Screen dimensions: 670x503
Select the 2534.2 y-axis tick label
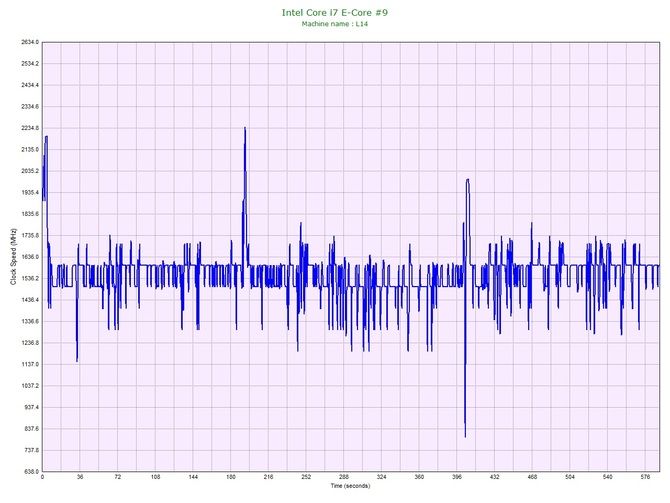point(30,64)
